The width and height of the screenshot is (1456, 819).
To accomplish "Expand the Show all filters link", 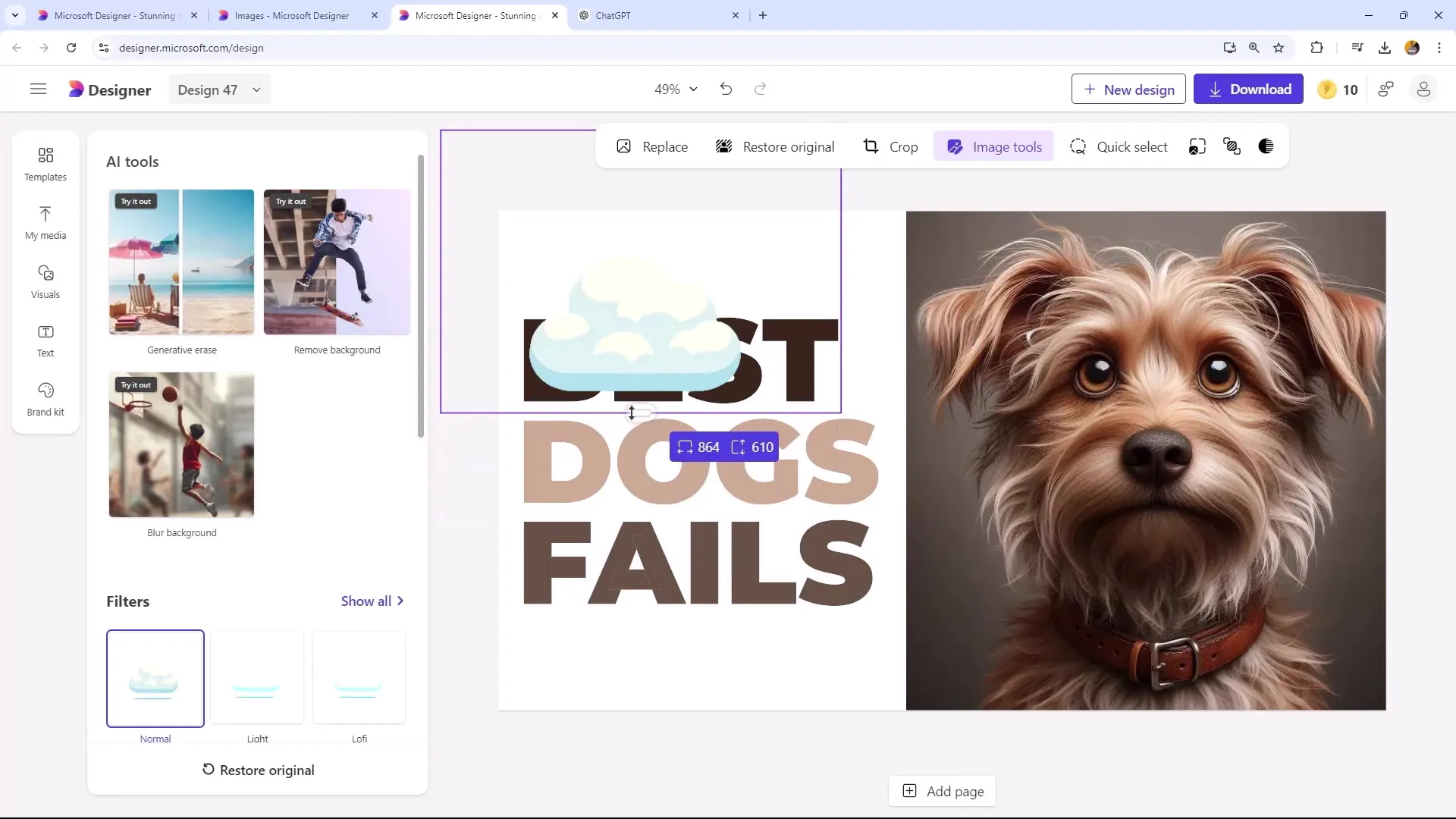I will point(372,601).
